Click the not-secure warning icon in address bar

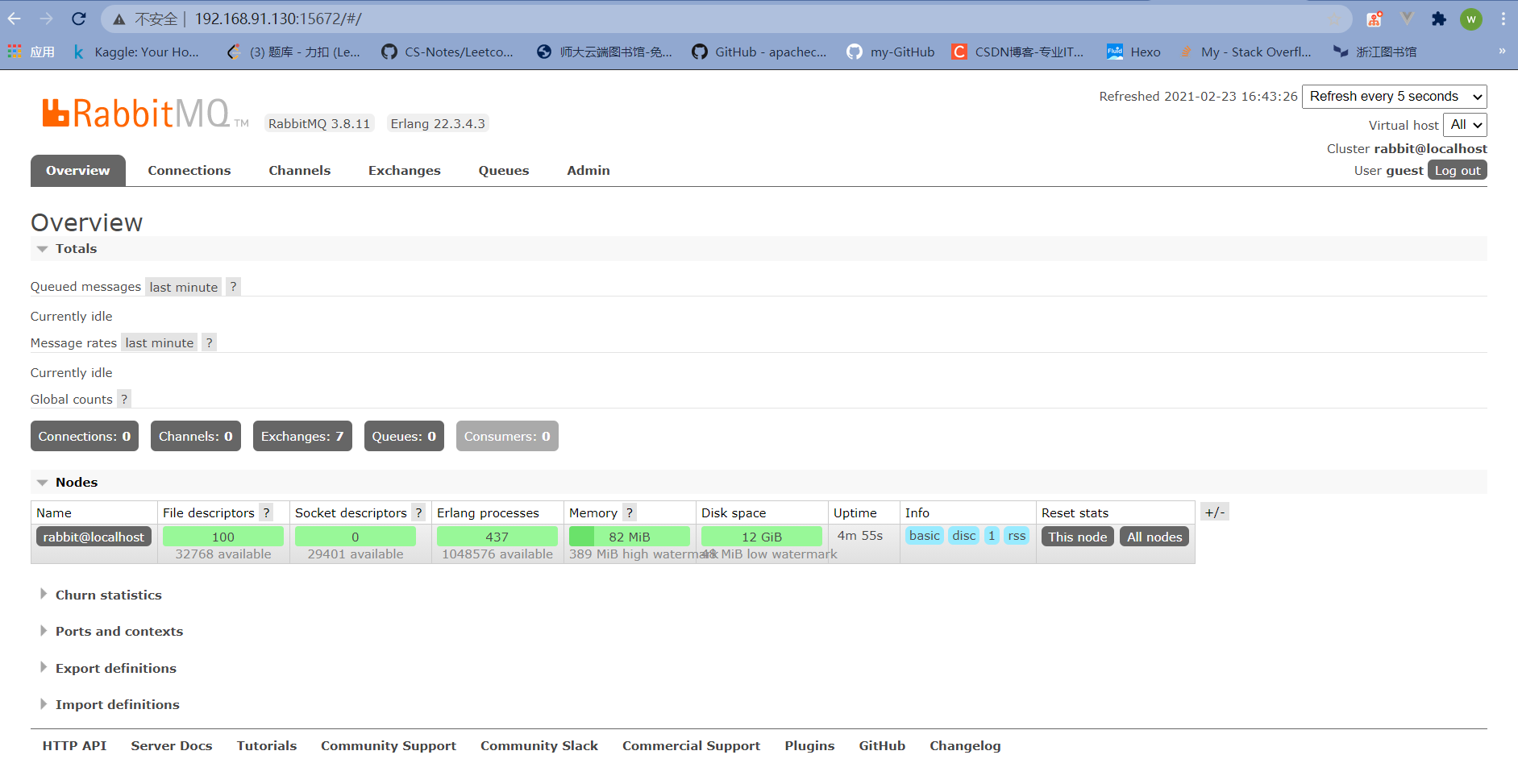(x=119, y=19)
